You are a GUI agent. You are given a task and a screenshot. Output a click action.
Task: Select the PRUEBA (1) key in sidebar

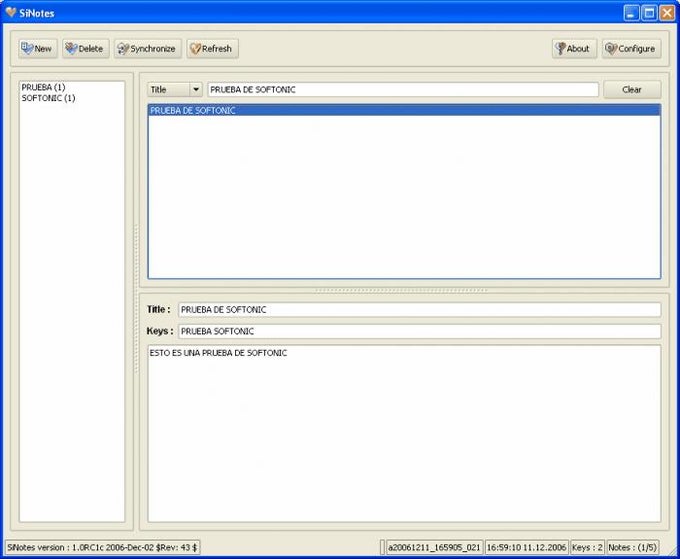pyautogui.click(x=43, y=87)
